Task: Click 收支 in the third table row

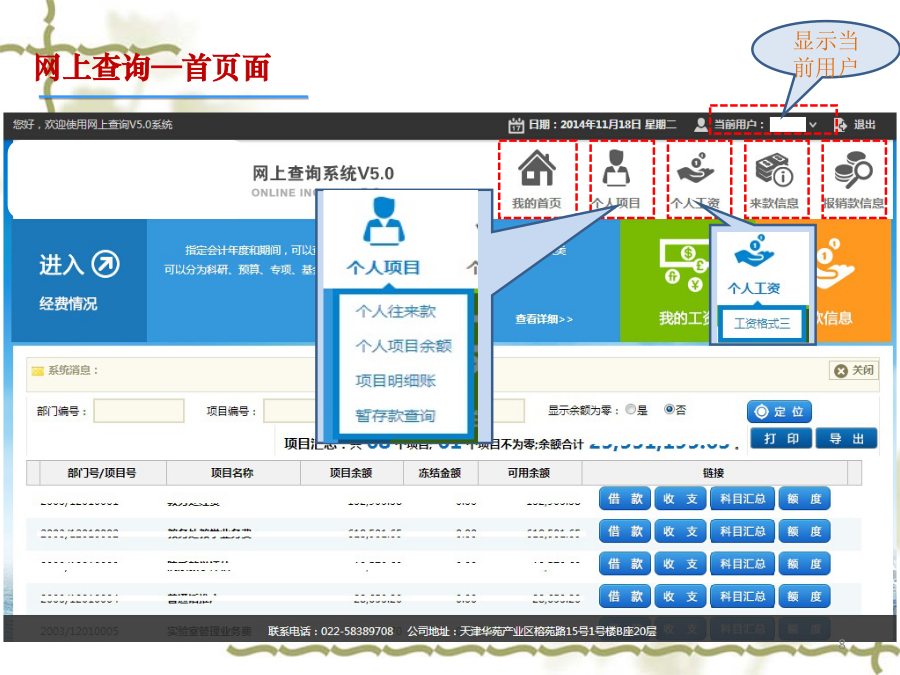Action: [x=680, y=564]
